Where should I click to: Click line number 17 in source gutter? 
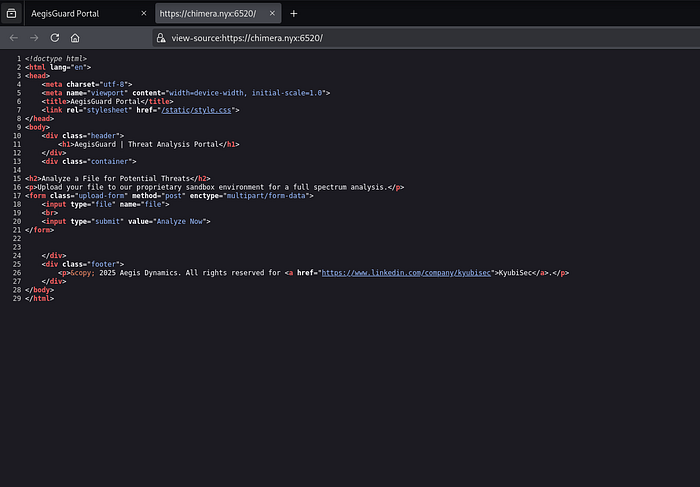tap(18, 195)
